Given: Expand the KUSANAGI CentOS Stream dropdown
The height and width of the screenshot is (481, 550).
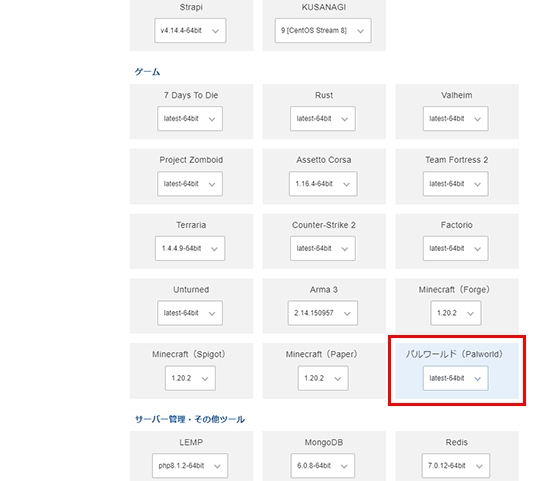Looking at the screenshot, I should point(323,31).
